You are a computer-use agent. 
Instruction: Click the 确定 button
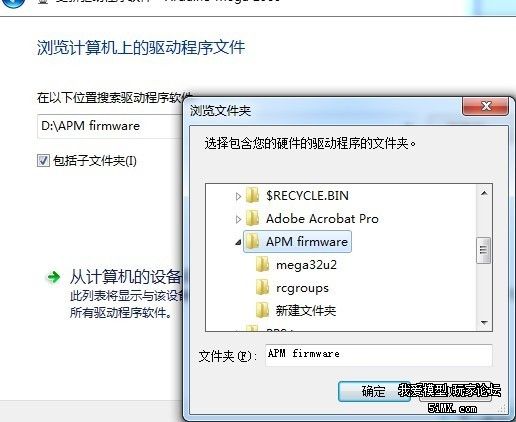pyautogui.click(x=374, y=391)
